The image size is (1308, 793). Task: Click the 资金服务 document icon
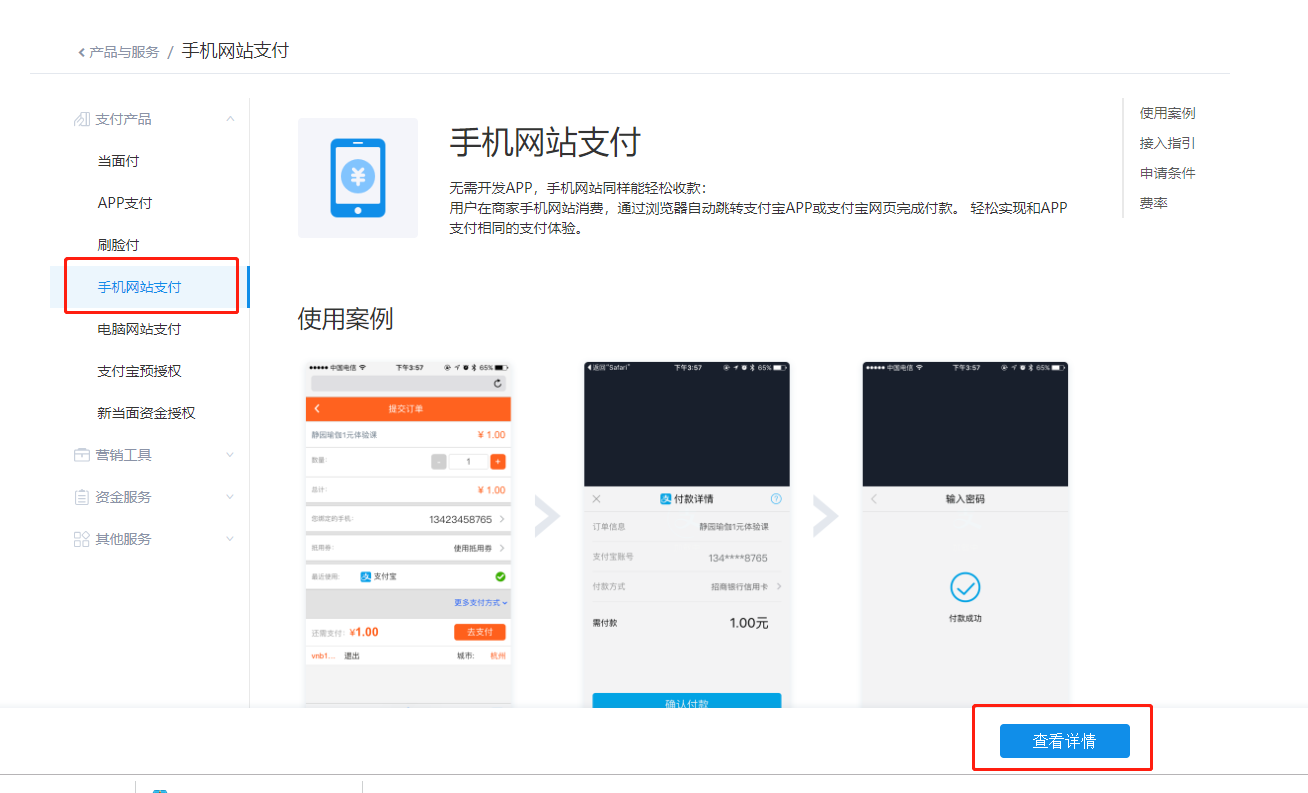[82, 496]
